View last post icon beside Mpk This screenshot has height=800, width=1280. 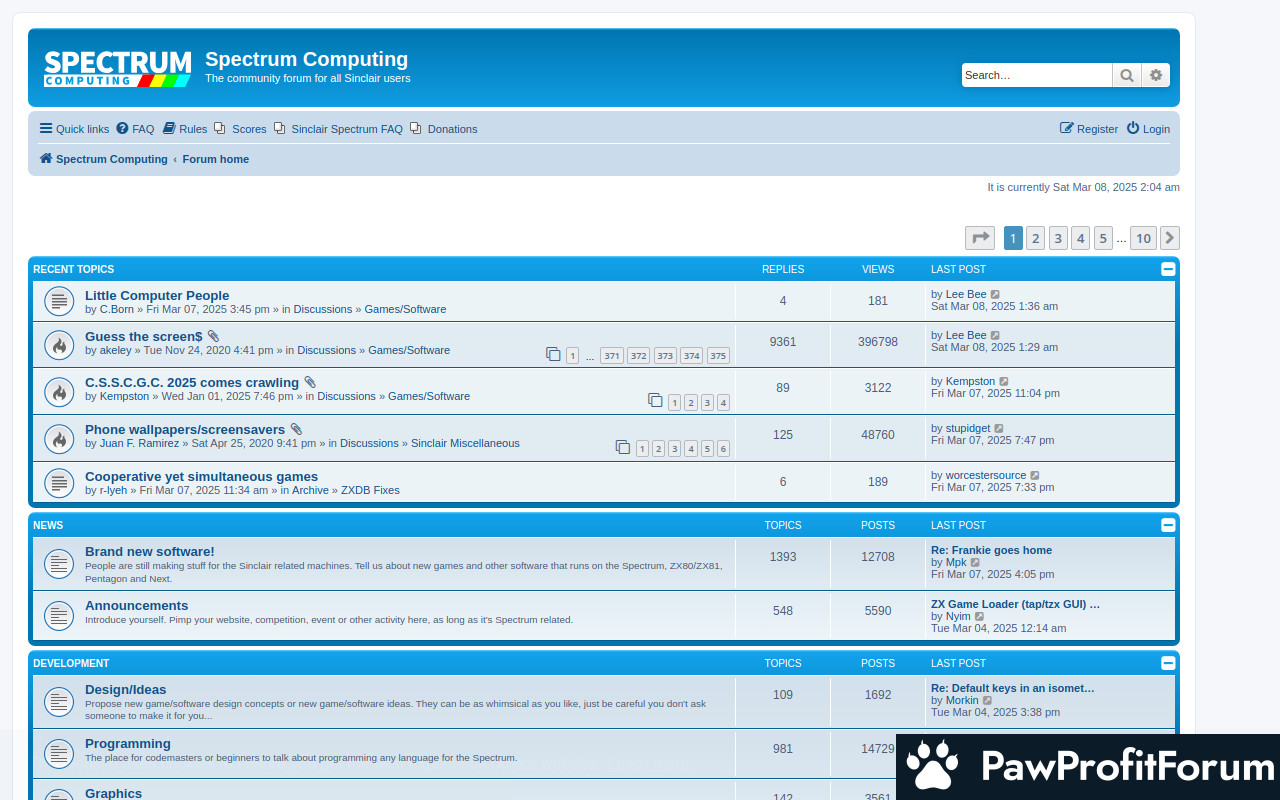(975, 562)
